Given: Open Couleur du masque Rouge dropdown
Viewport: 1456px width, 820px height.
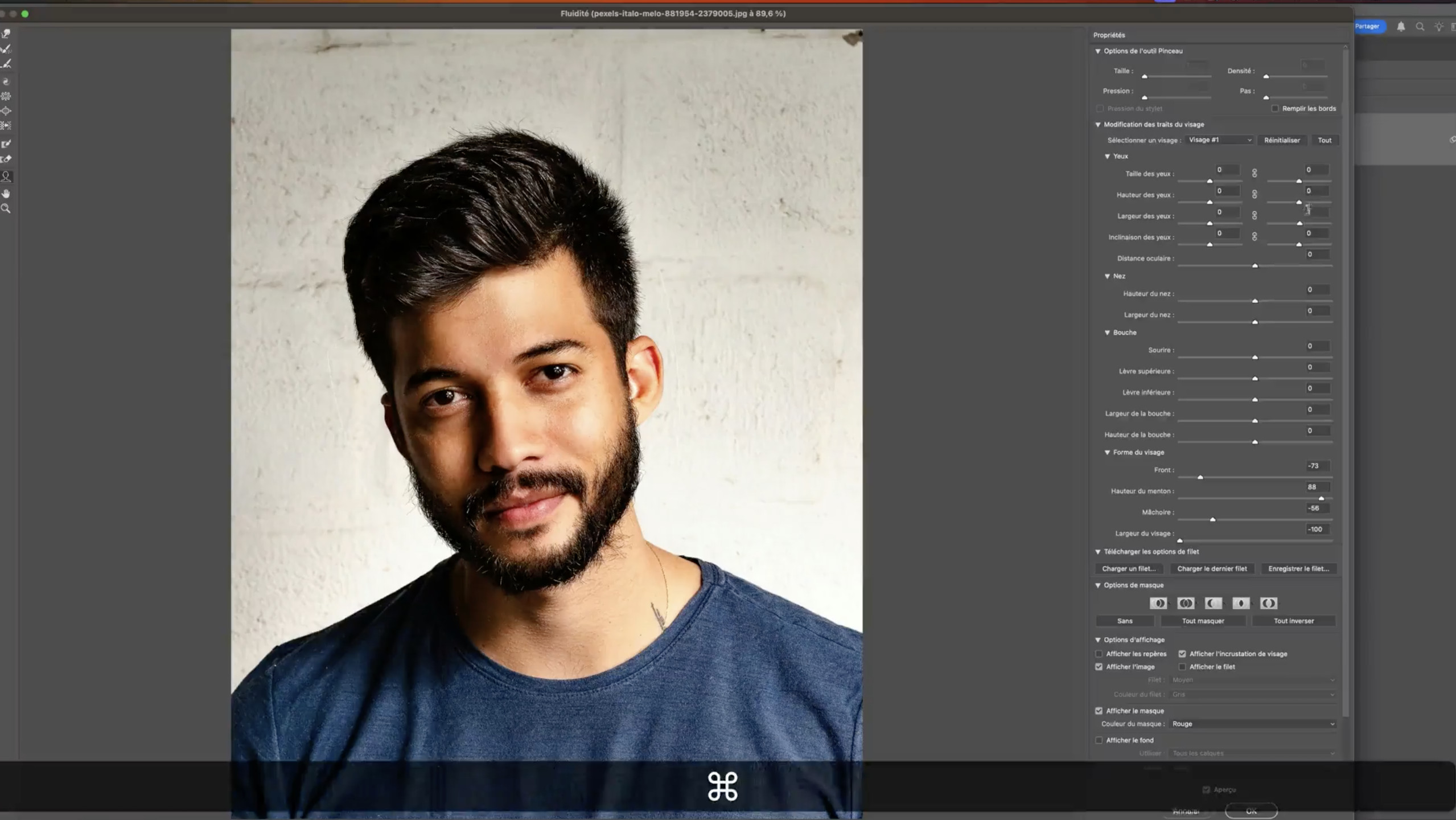Looking at the screenshot, I should click(x=1252, y=724).
